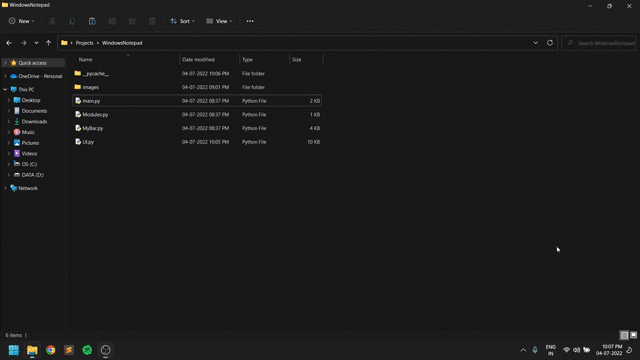Viewport: 640px width, 360px height.
Task: Sort by Type column header
Action: tap(247, 60)
